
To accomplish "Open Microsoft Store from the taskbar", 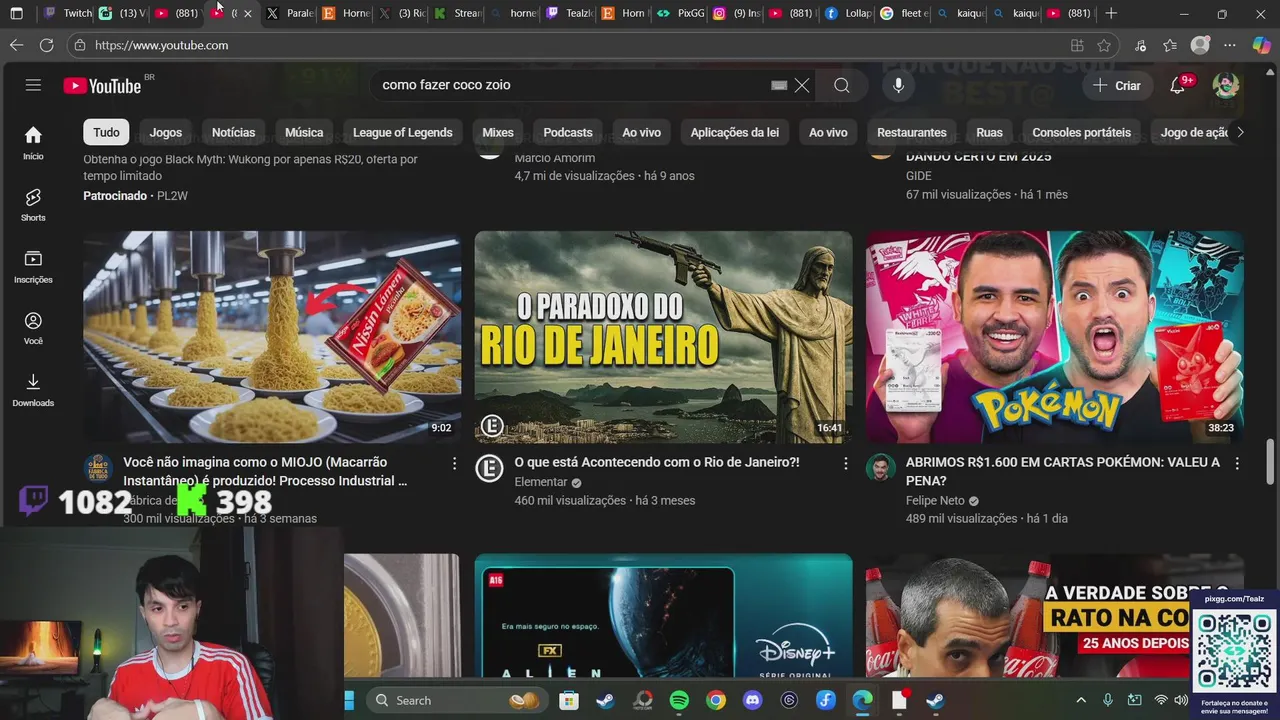I will coord(568,700).
